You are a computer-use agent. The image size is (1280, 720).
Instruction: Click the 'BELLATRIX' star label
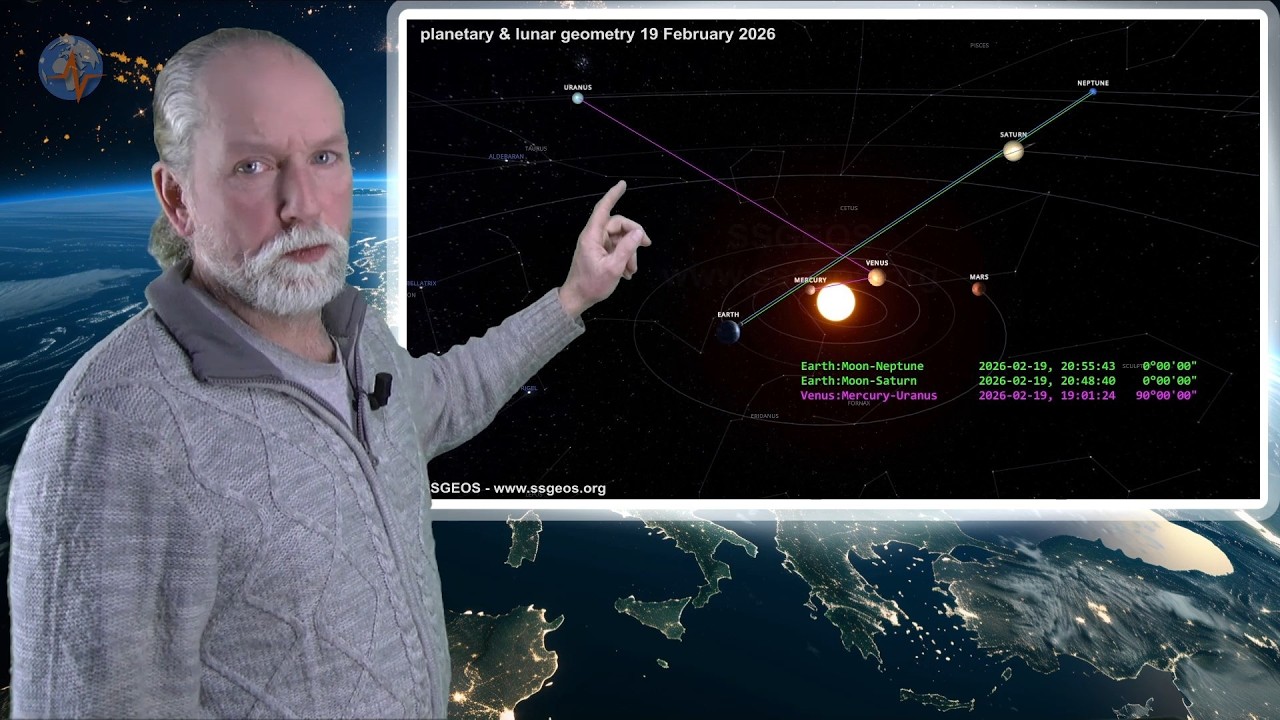[x=422, y=283]
